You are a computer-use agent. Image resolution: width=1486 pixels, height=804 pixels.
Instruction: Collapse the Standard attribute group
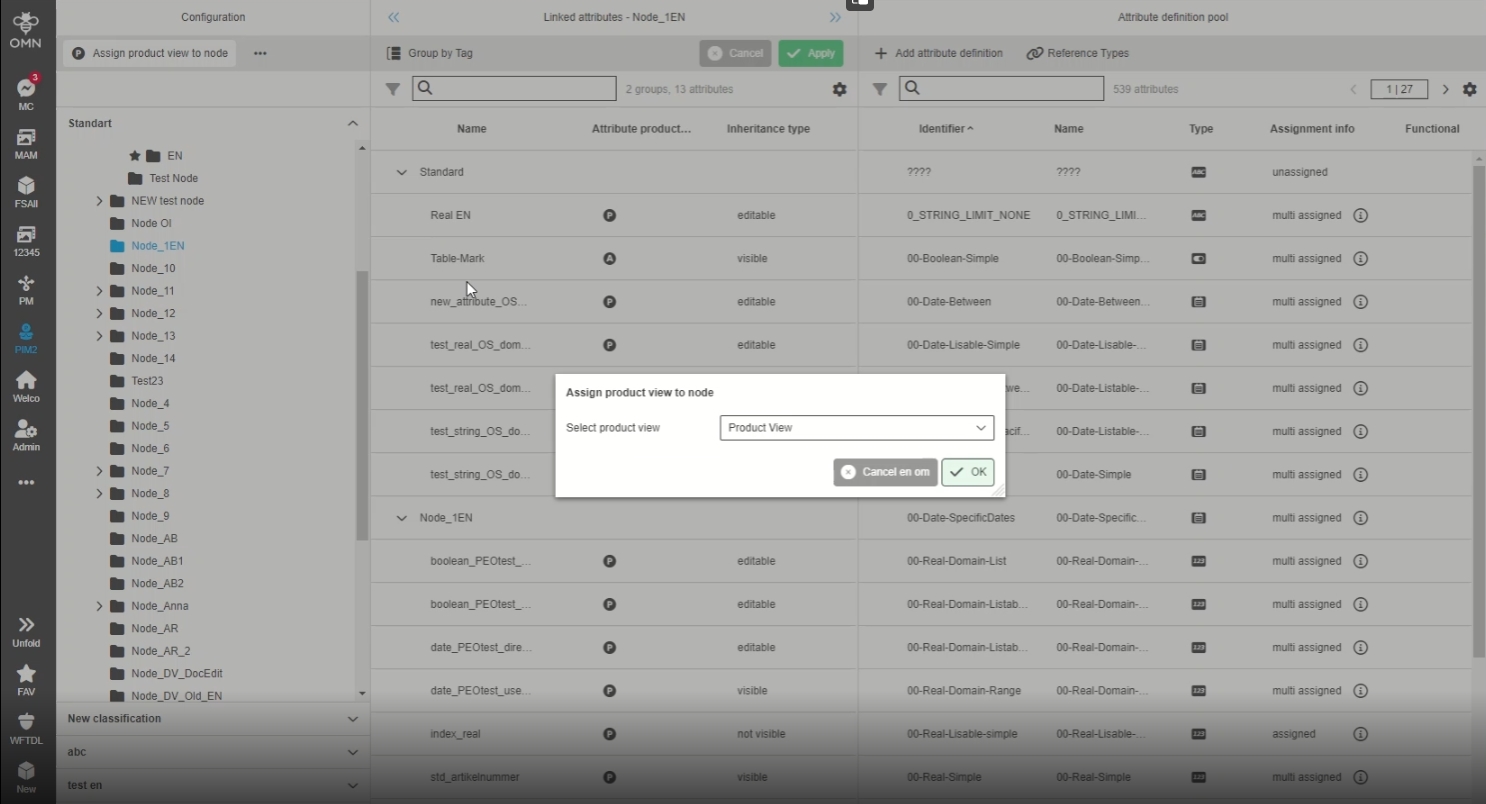pyautogui.click(x=402, y=172)
